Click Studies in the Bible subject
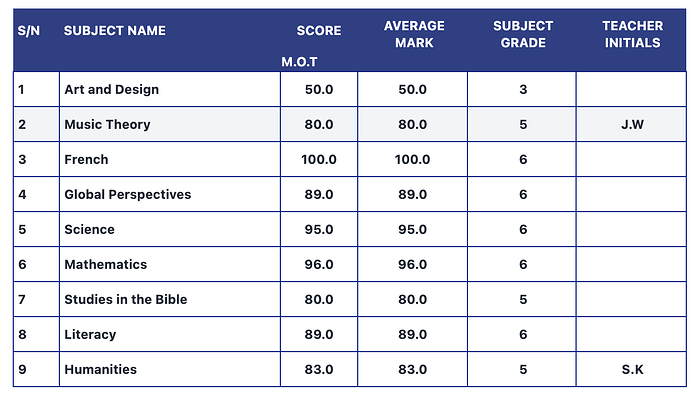This screenshot has height=401, width=690. (125, 300)
